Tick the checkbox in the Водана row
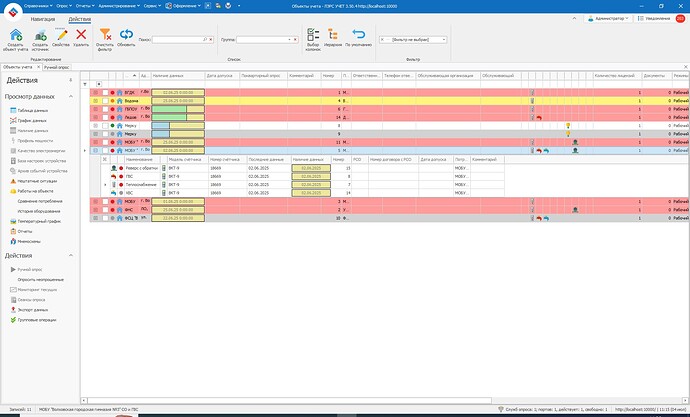 pyautogui.click(x=105, y=101)
